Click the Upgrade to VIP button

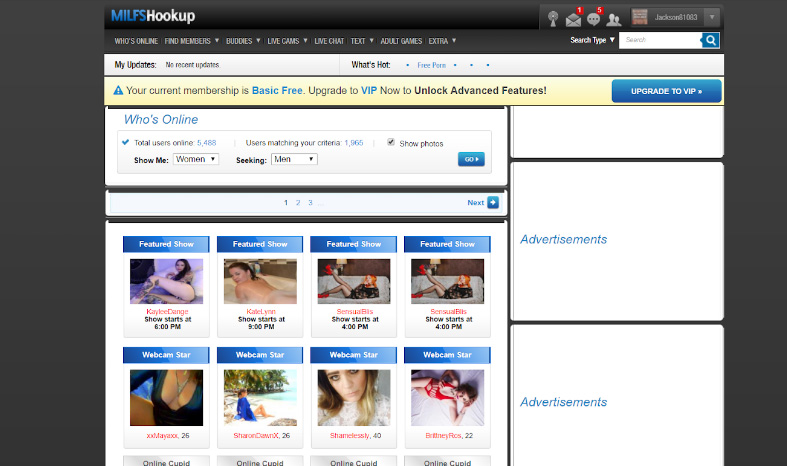pos(667,91)
